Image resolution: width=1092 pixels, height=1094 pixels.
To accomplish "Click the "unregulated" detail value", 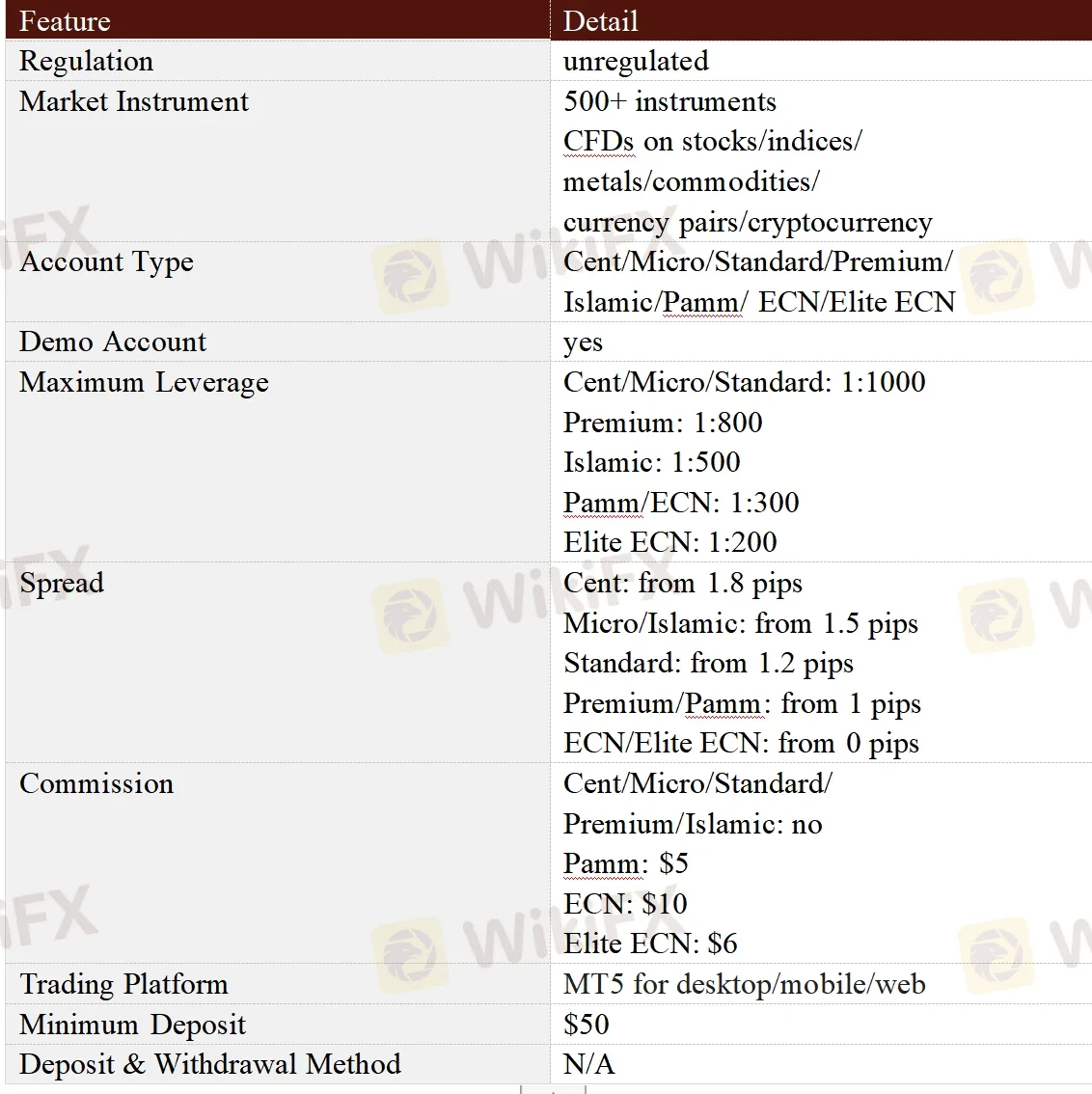I will click(635, 62).
